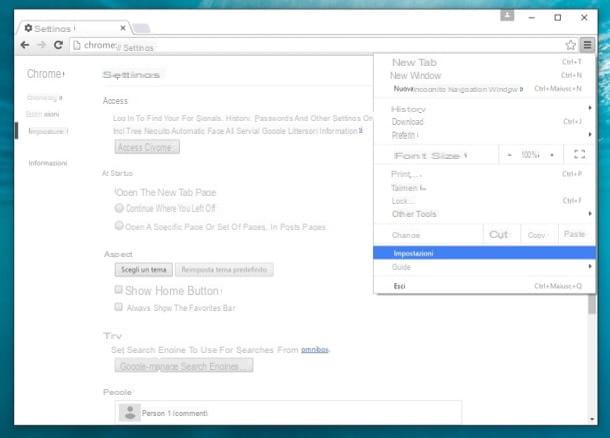Select the highlighted Impostazioni menu entry
Image resolution: width=610 pixels, height=438 pixels.
click(x=484, y=253)
